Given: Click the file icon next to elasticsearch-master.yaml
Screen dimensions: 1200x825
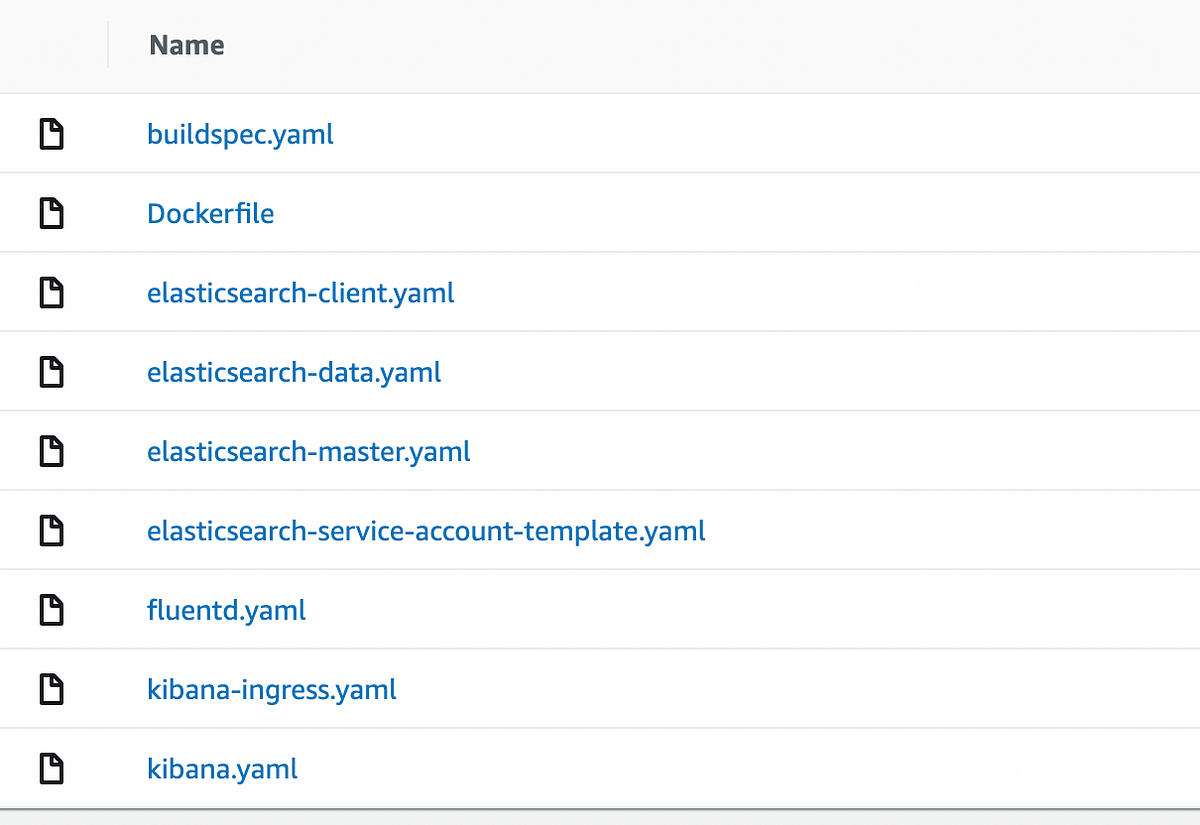Looking at the screenshot, I should tap(51, 451).
